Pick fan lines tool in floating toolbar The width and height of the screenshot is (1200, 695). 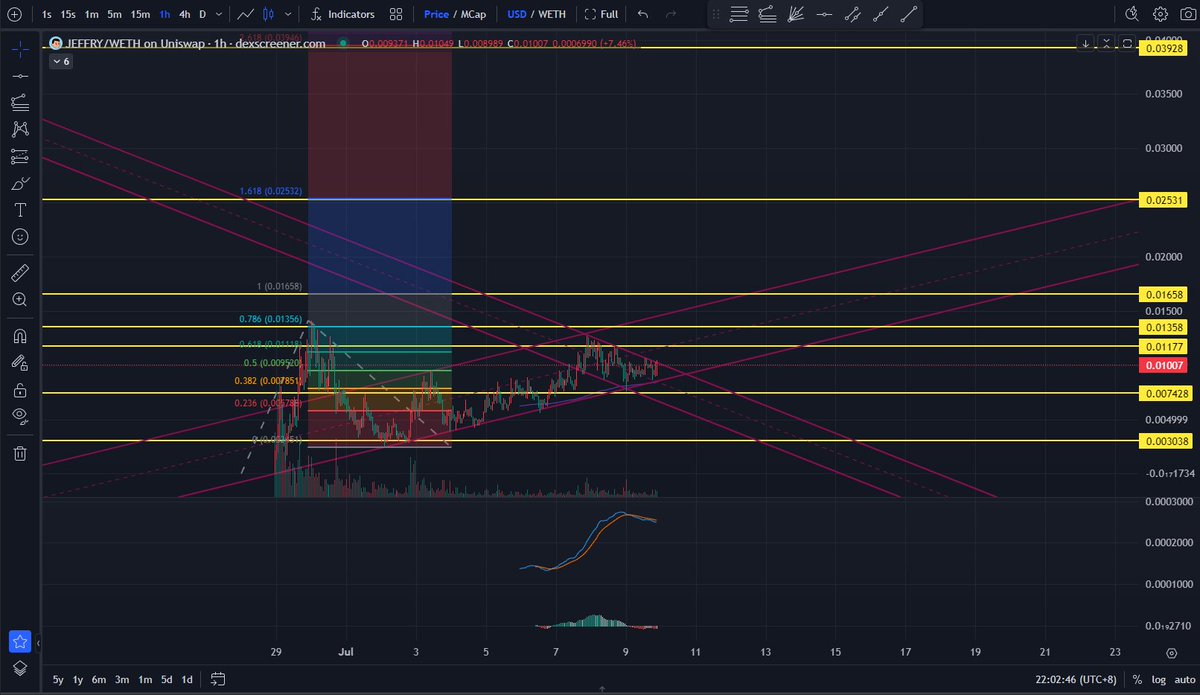(x=797, y=15)
